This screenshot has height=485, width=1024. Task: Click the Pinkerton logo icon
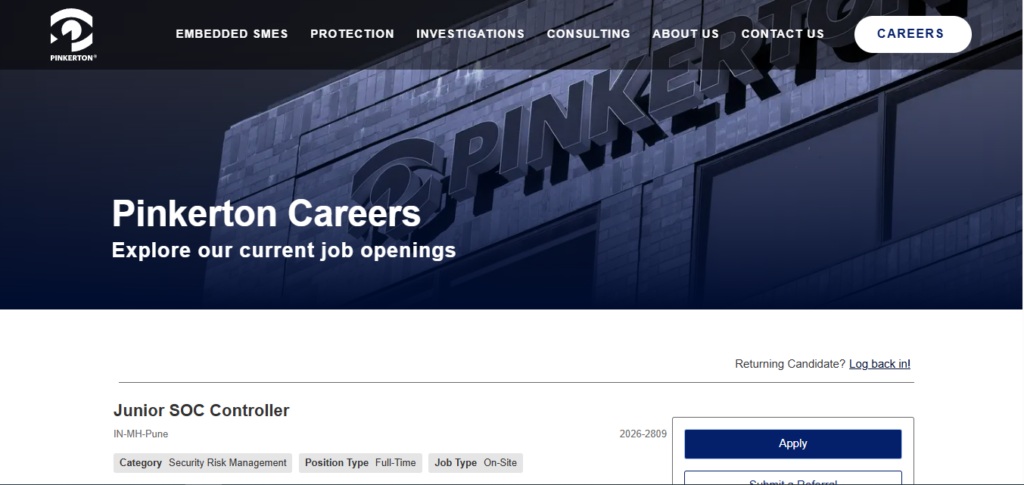click(72, 35)
